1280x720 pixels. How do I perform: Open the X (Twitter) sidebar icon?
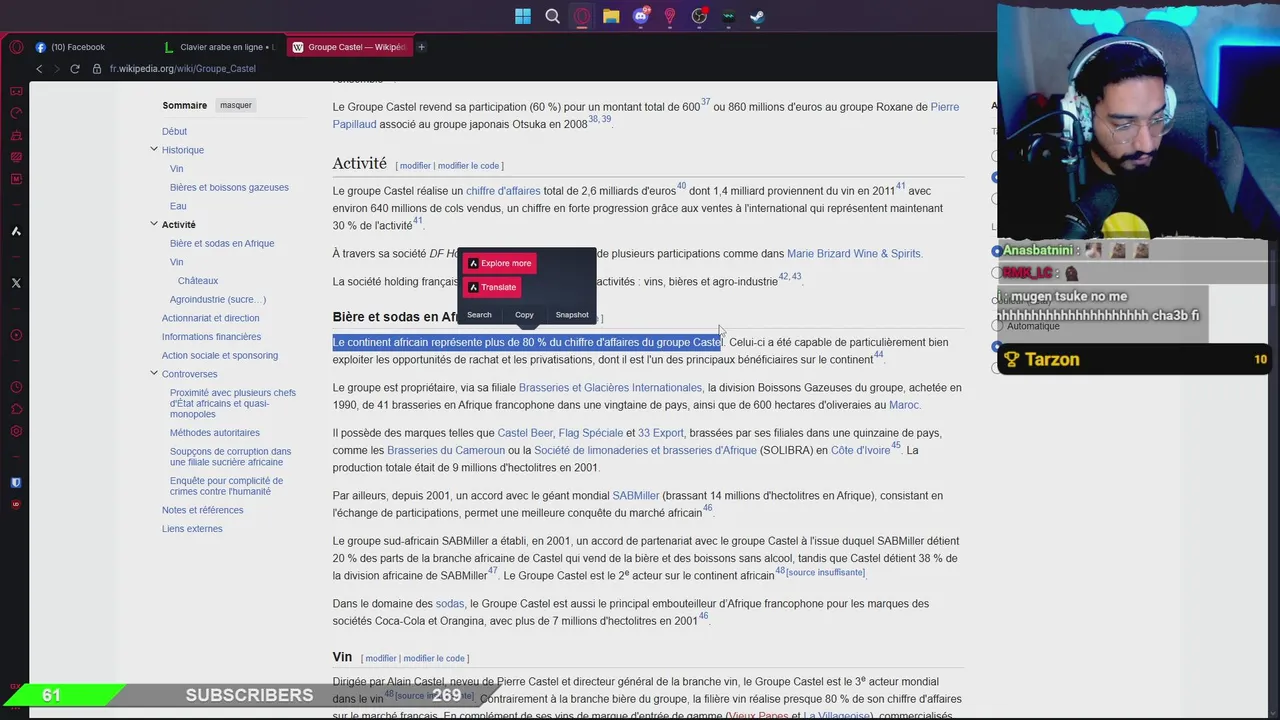tap(16, 283)
